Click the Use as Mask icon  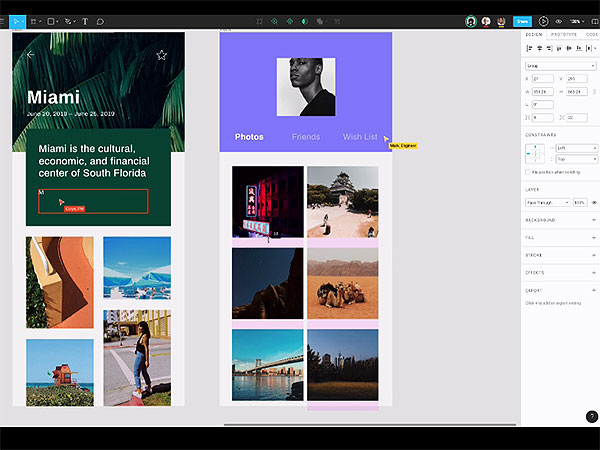305,21
